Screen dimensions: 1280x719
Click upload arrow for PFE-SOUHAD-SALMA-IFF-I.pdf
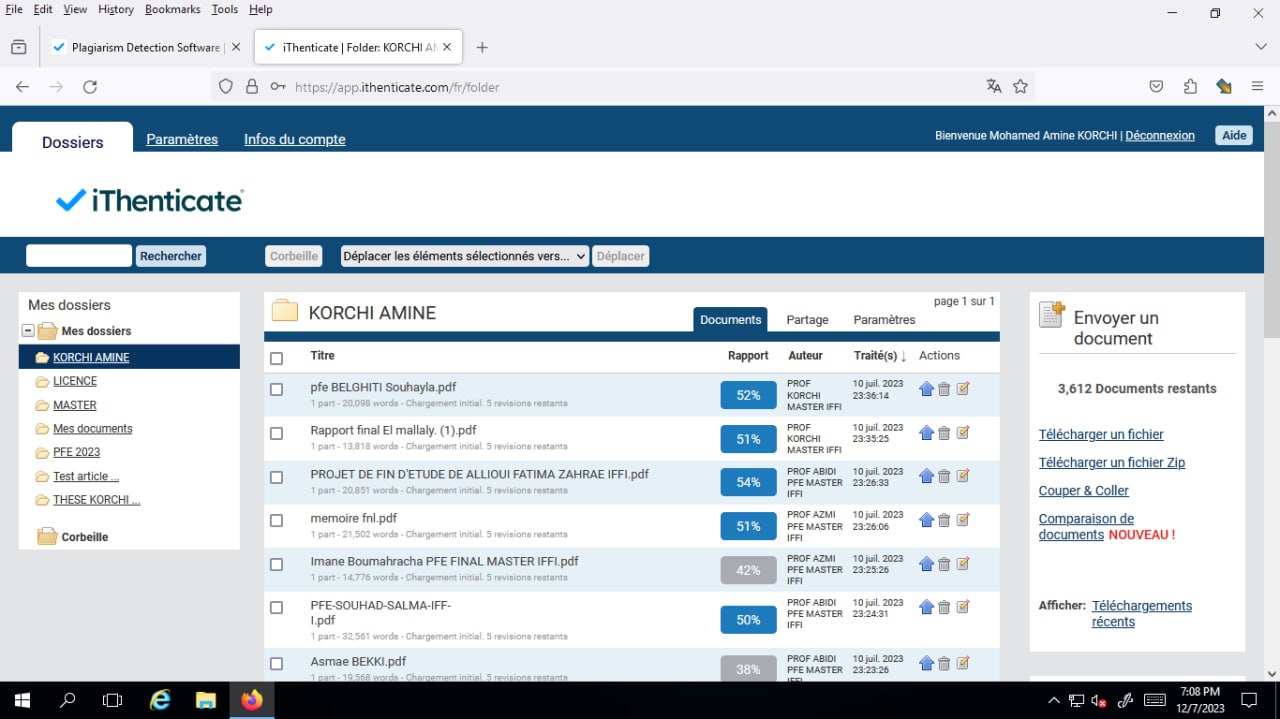pos(926,607)
